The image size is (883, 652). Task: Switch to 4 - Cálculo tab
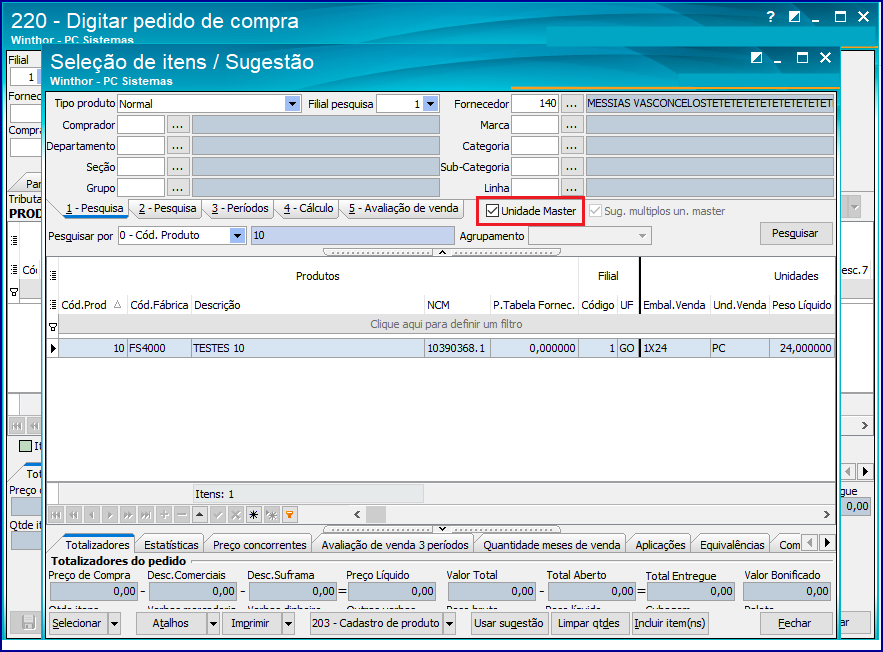pyautogui.click(x=309, y=208)
